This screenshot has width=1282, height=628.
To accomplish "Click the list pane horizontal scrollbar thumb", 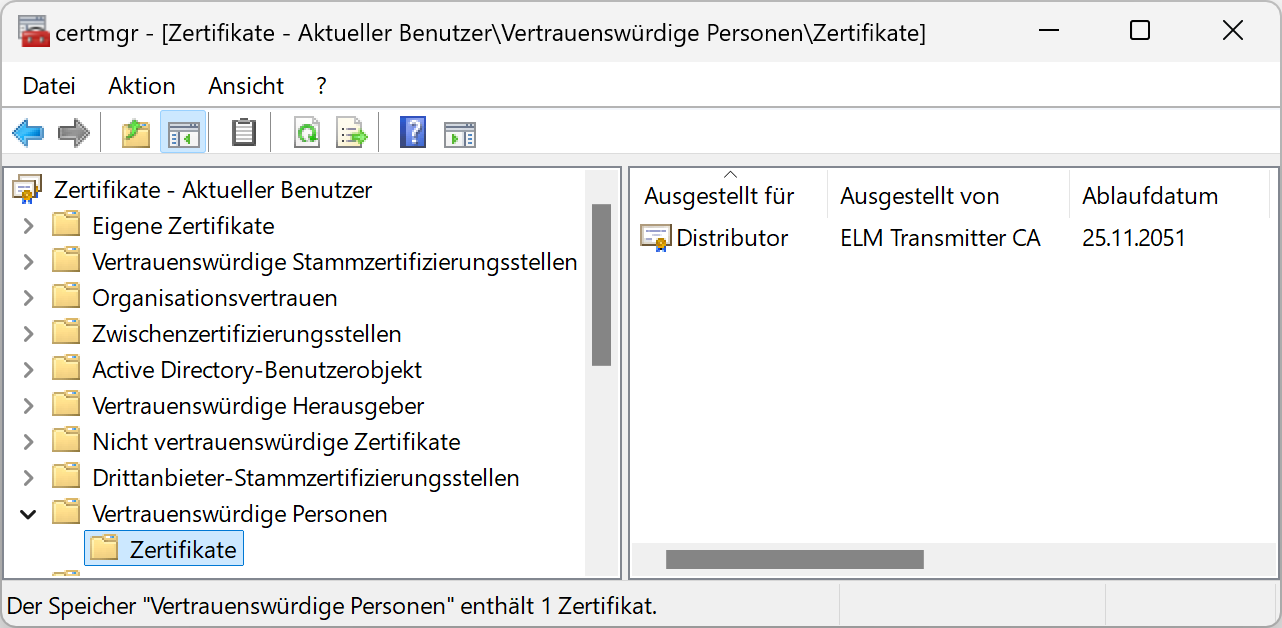I will (795, 559).
